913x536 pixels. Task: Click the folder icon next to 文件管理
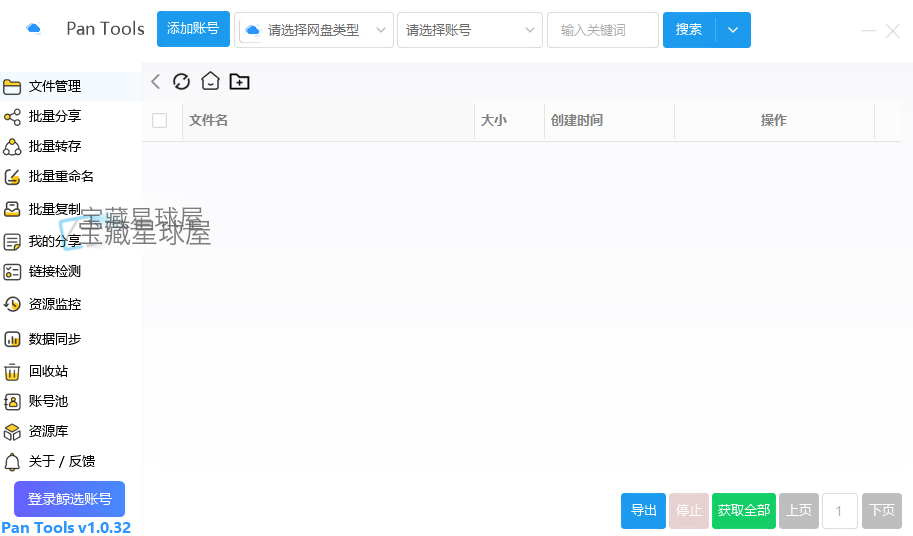click(x=12, y=87)
